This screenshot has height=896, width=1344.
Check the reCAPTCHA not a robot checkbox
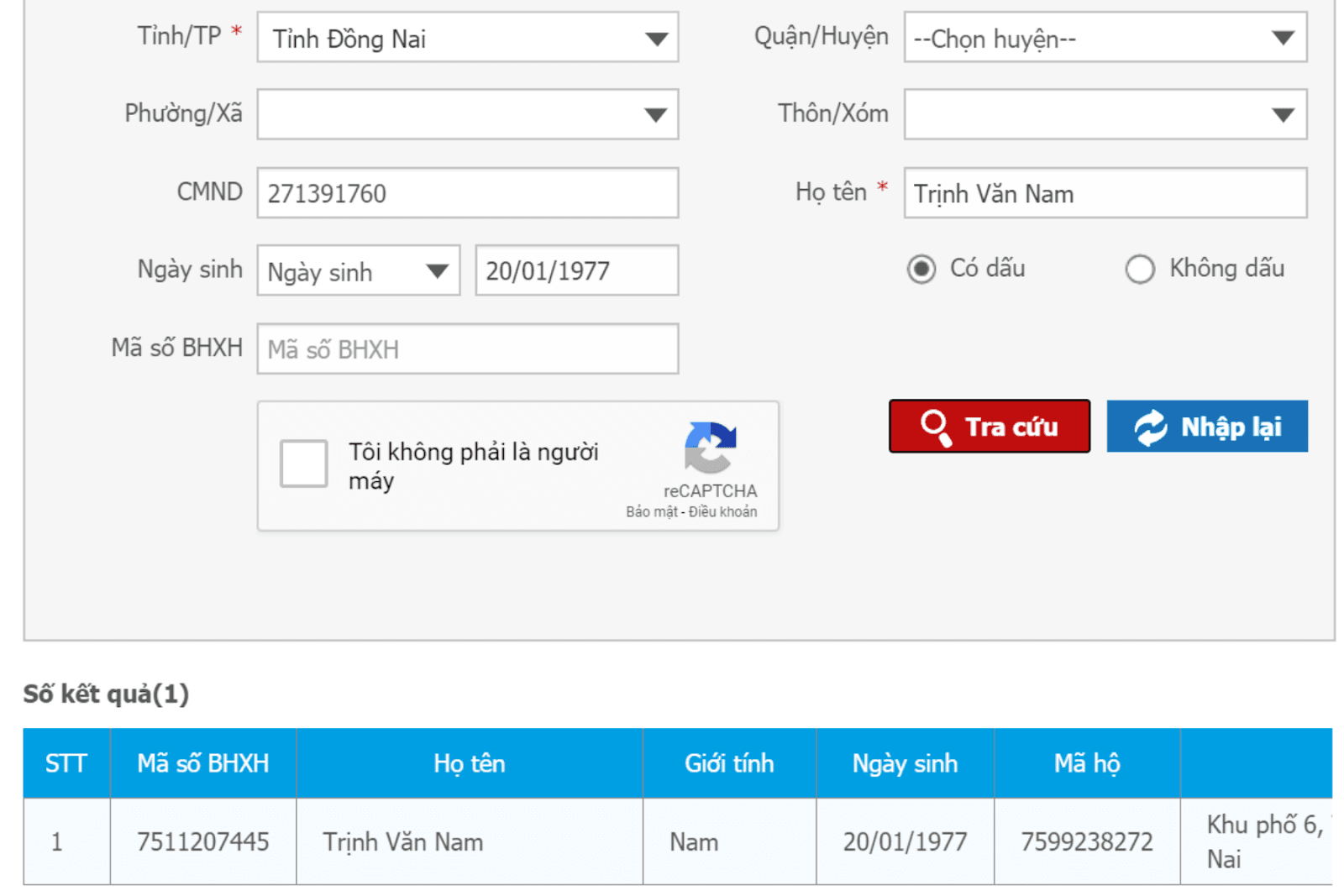click(x=303, y=464)
